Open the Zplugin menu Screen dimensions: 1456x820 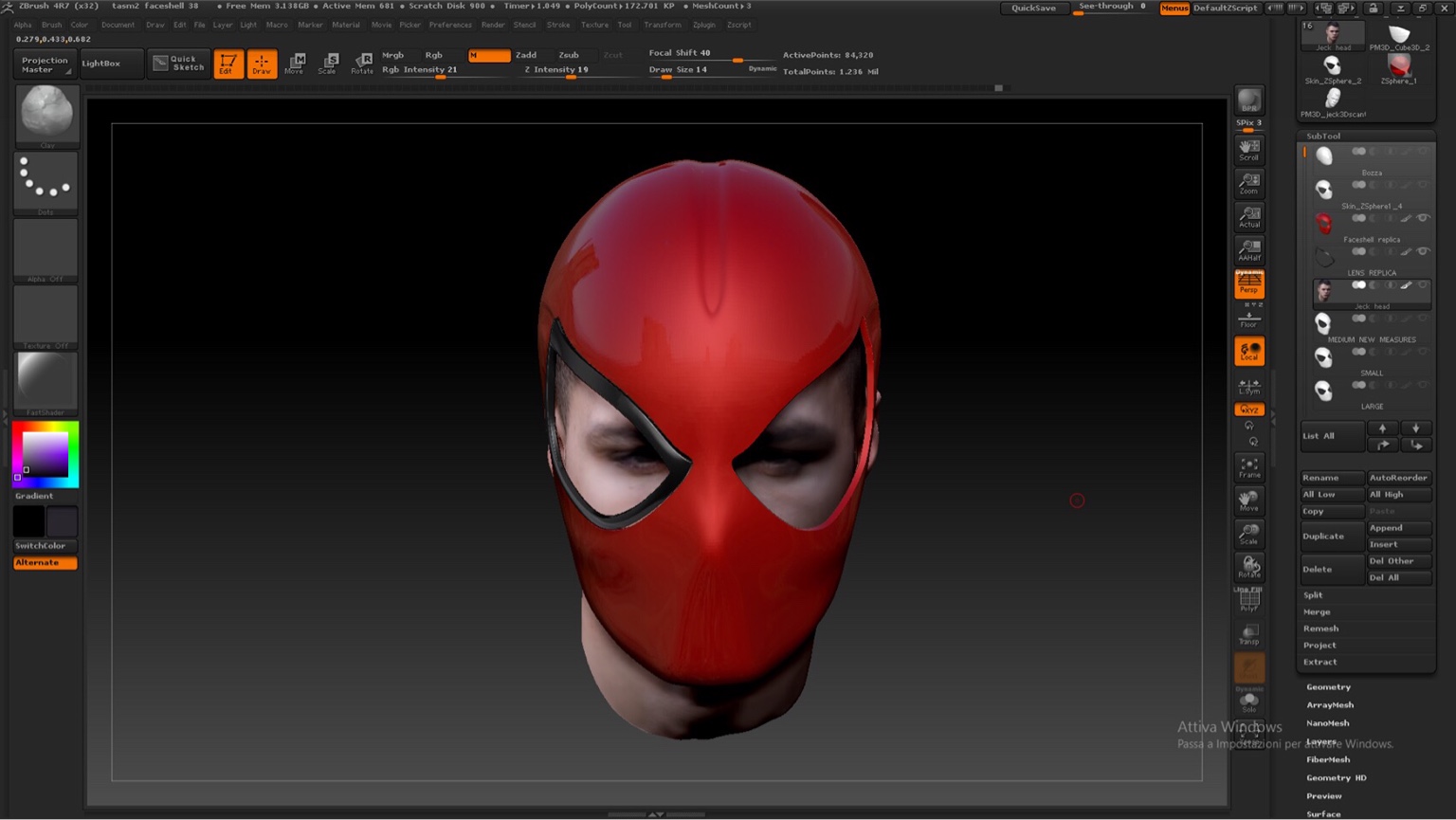704,25
